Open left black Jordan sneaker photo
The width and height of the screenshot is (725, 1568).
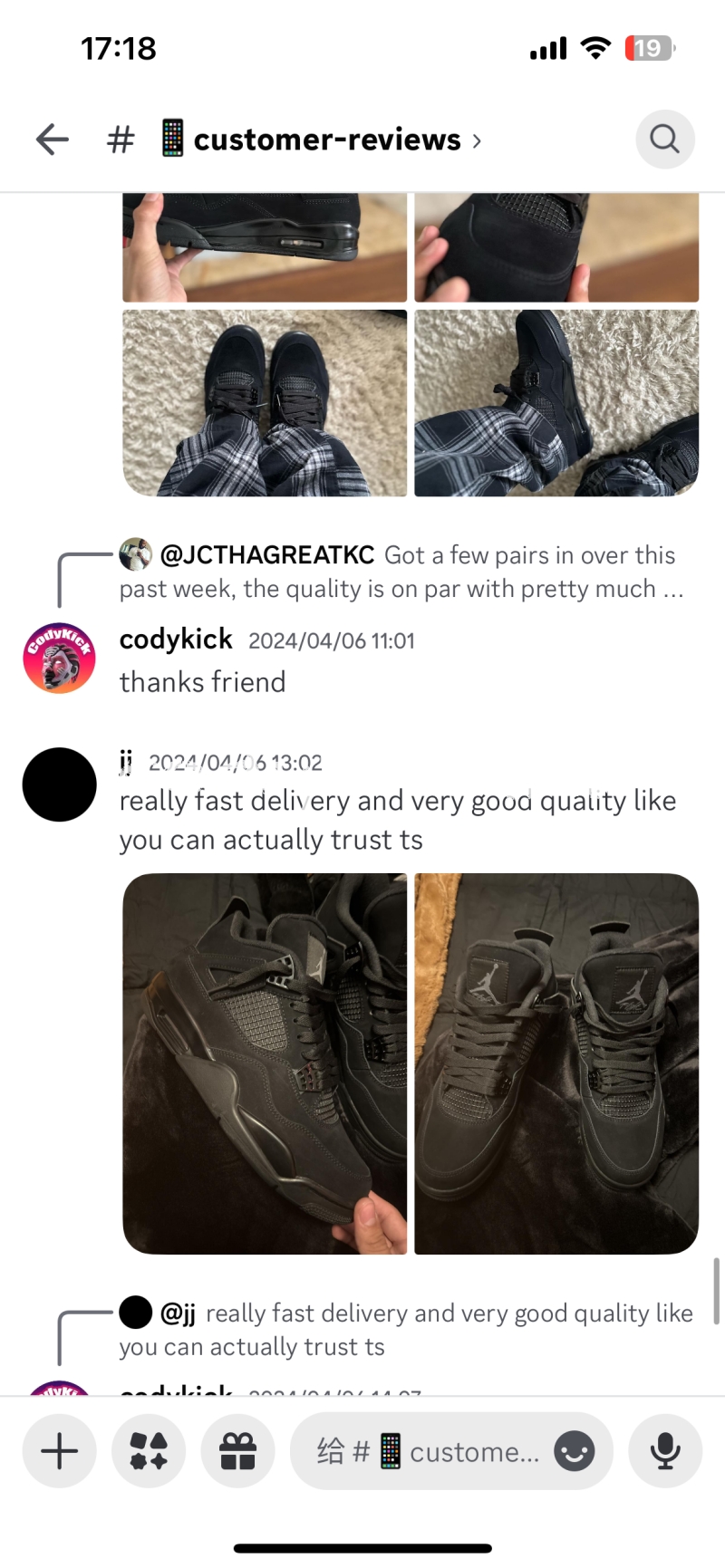(265, 1063)
